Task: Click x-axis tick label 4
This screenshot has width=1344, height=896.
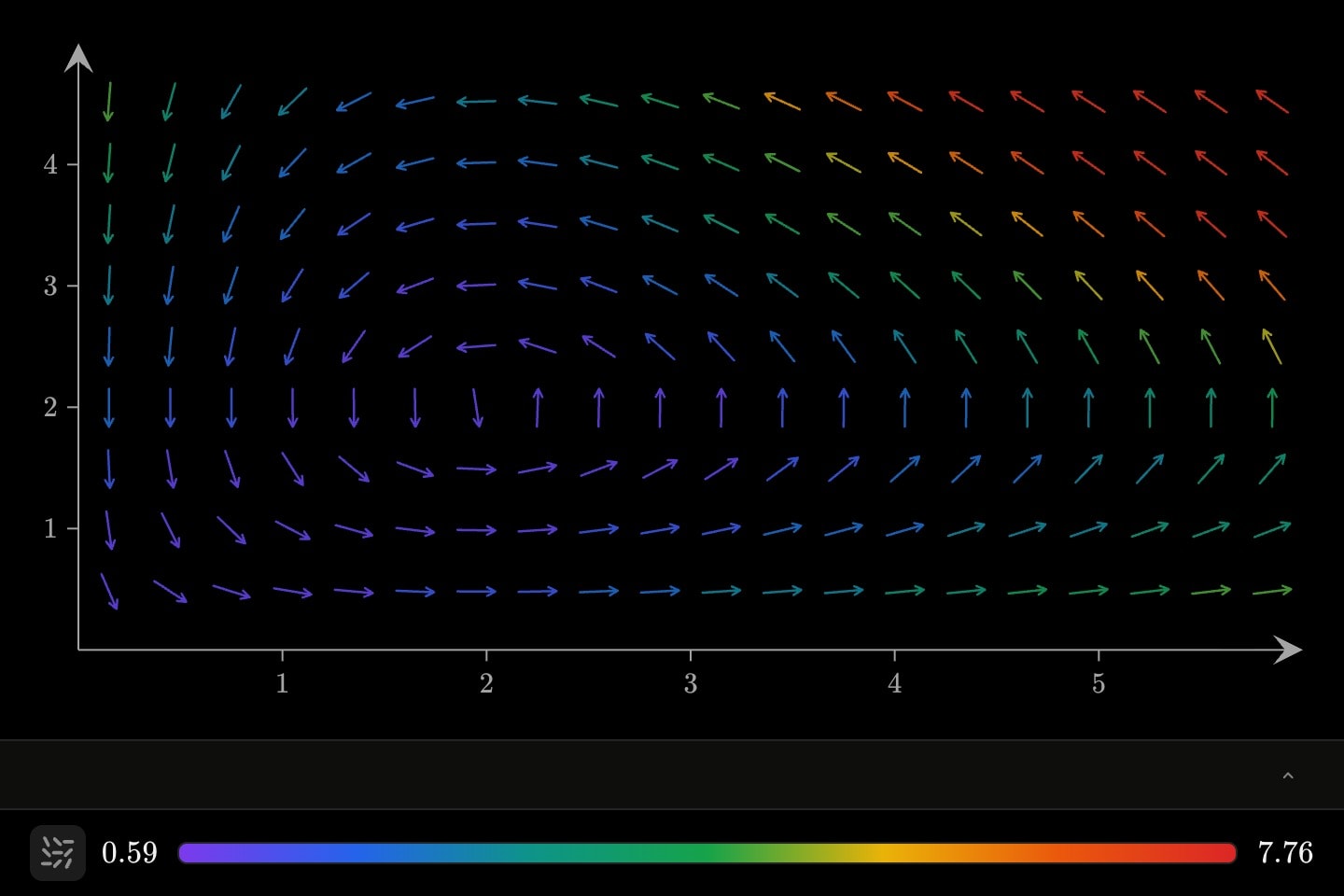Action: click(894, 684)
